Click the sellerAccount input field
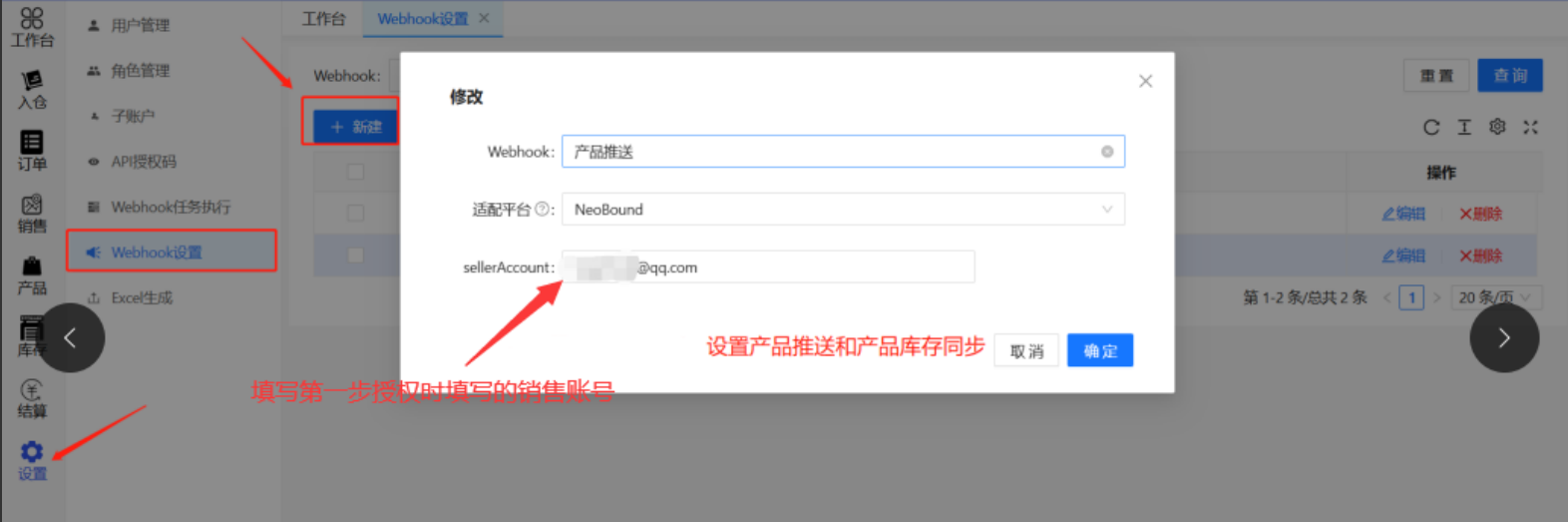Viewport: 1568px width, 522px height. [798, 267]
